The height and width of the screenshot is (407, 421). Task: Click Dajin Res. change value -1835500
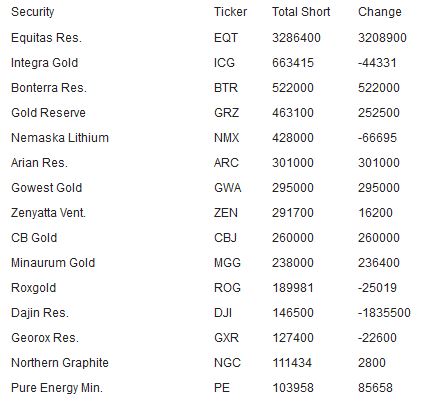click(x=384, y=313)
